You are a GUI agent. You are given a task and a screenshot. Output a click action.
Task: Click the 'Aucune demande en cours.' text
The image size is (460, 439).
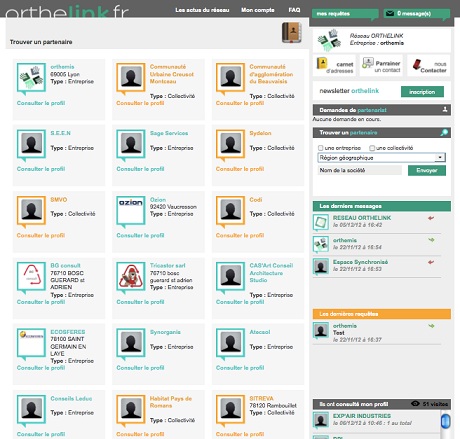click(347, 119)
